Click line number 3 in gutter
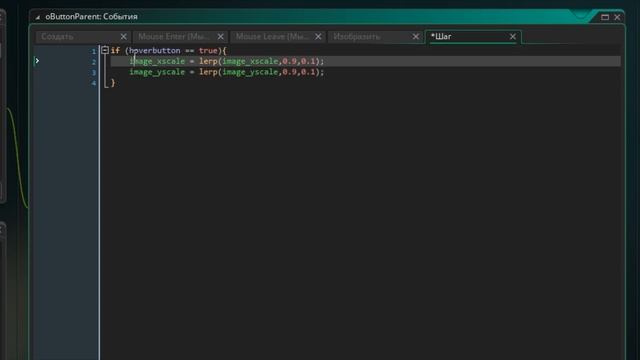Image resolution: width=640 pixels, height=360 pixels. click(x=93, y=72)
